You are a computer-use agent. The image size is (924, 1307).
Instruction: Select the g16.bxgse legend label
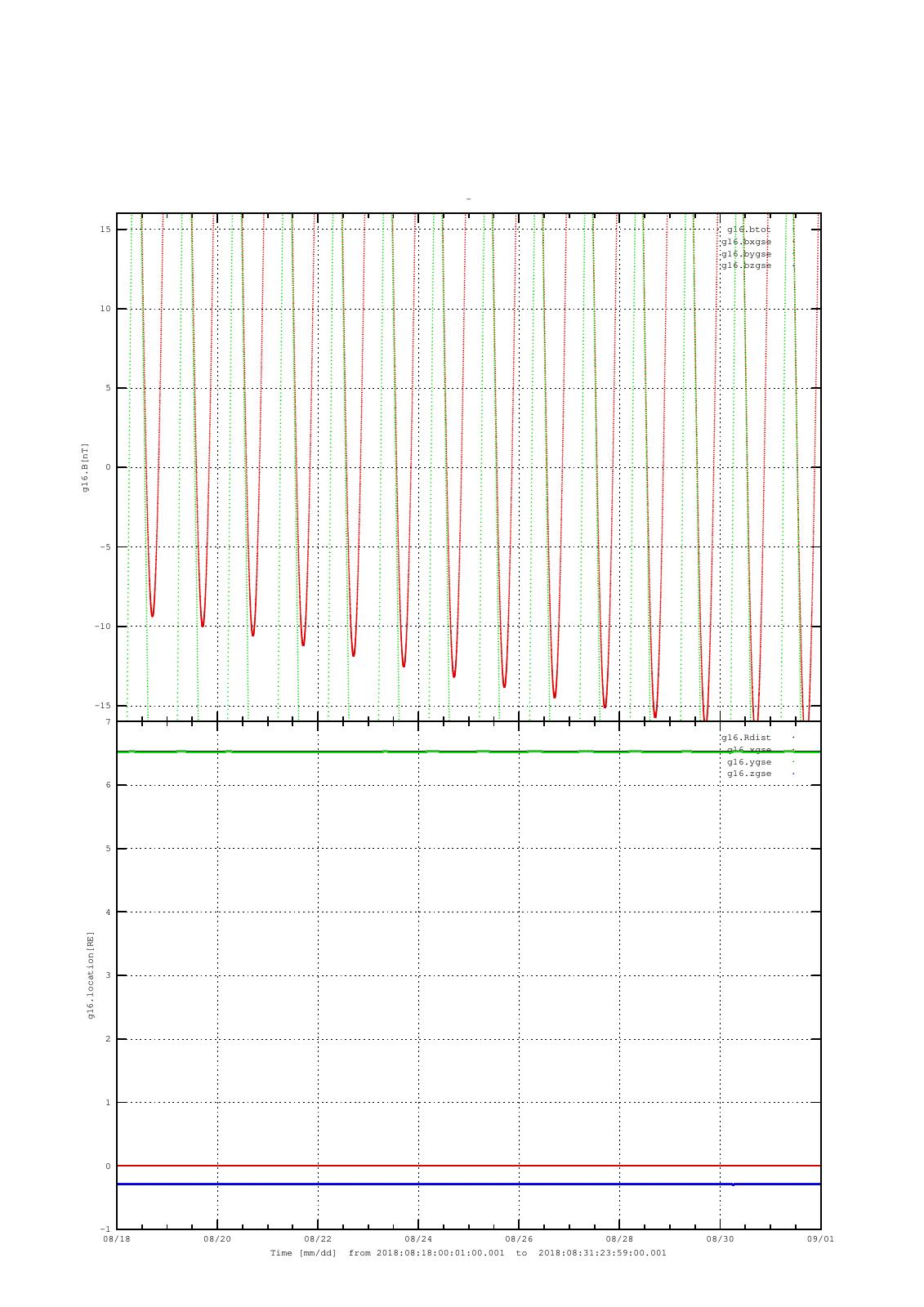746,242
